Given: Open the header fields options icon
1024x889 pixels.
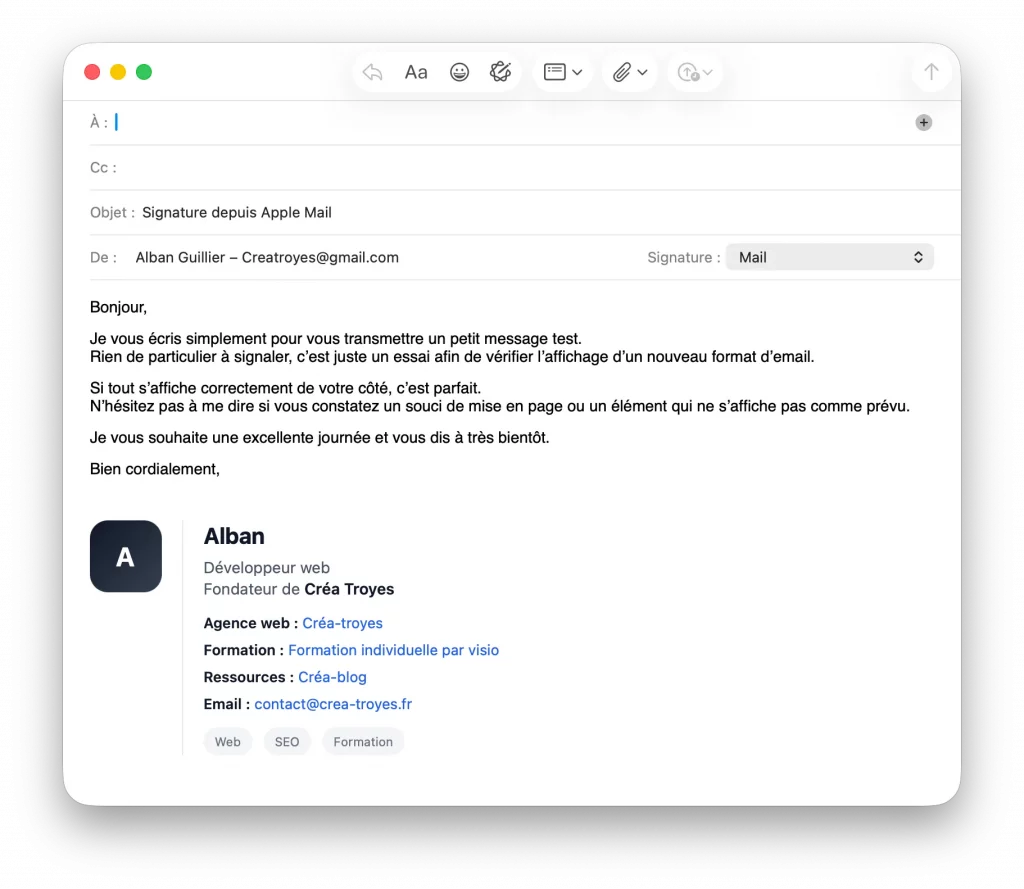Looking at the screenshot, I should [555, 71].
